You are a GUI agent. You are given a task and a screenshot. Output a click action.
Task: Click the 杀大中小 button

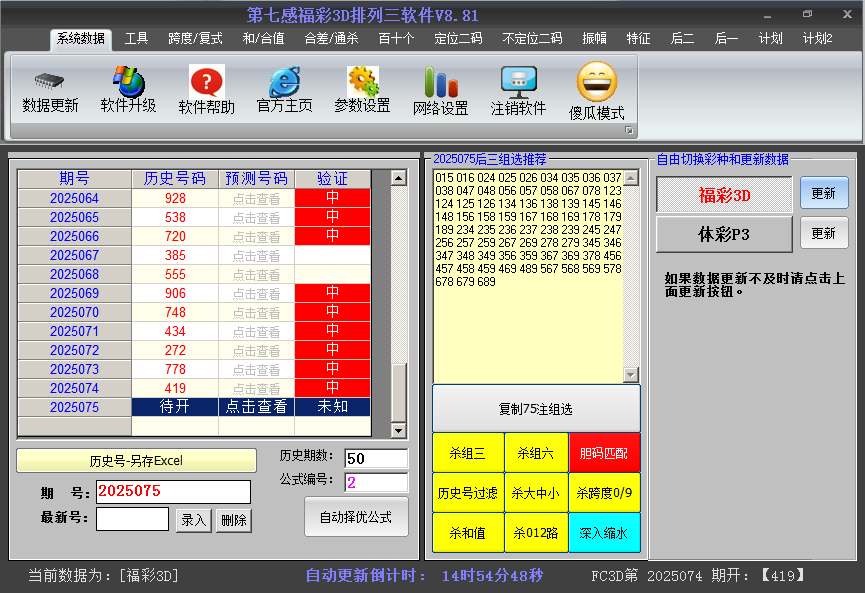point(536,493)
